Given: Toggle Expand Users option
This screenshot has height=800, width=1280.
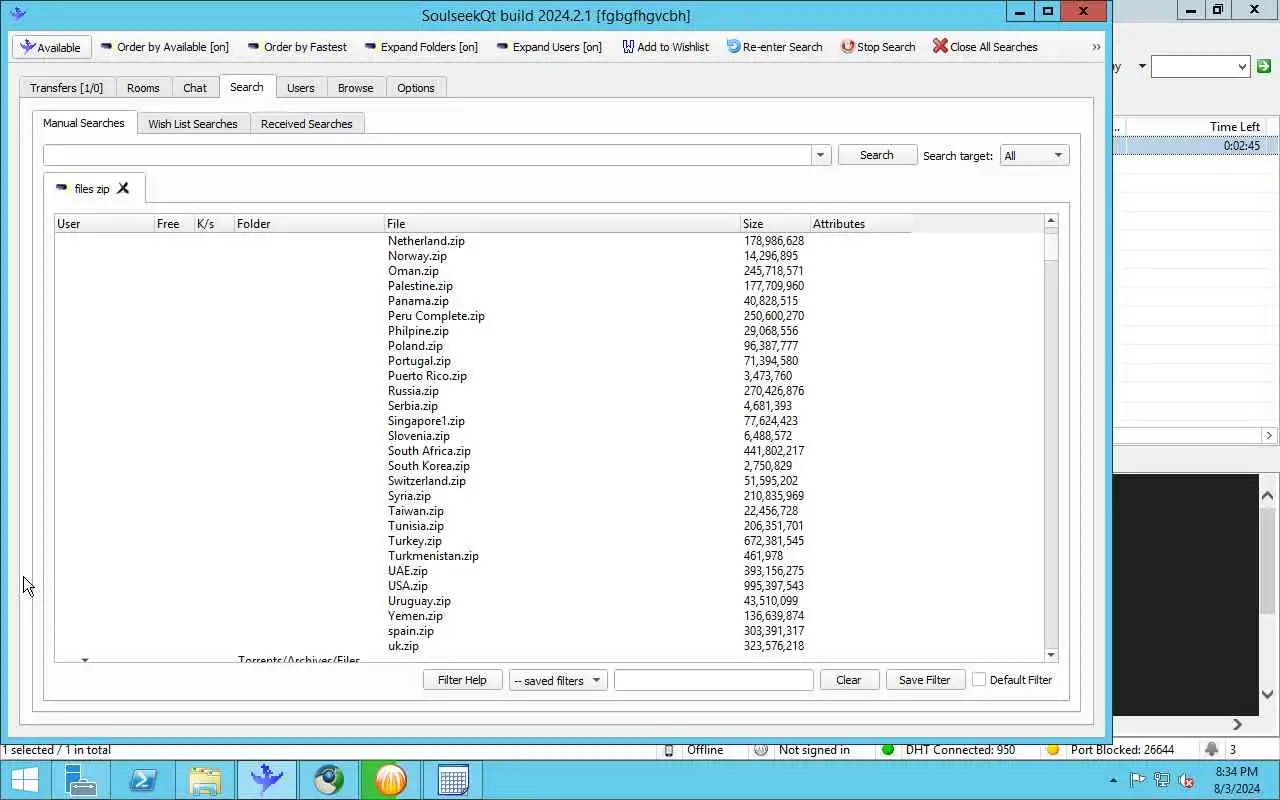Looking at the screenshot, I should 549,47.
